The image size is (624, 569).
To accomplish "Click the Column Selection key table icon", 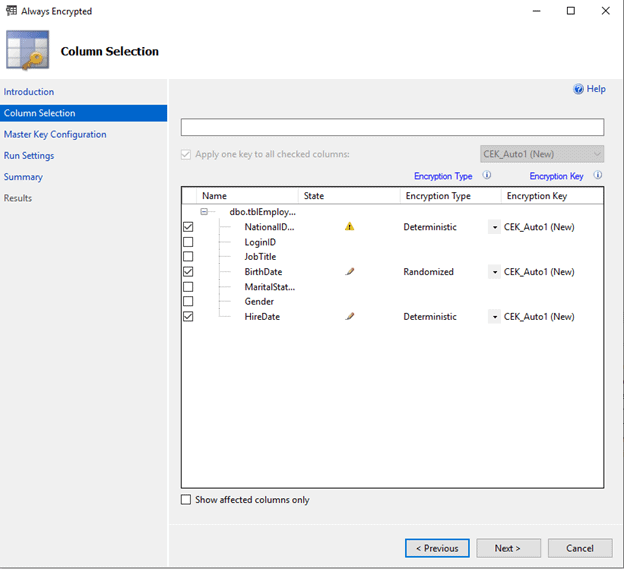I will click(x=27, y=50).
